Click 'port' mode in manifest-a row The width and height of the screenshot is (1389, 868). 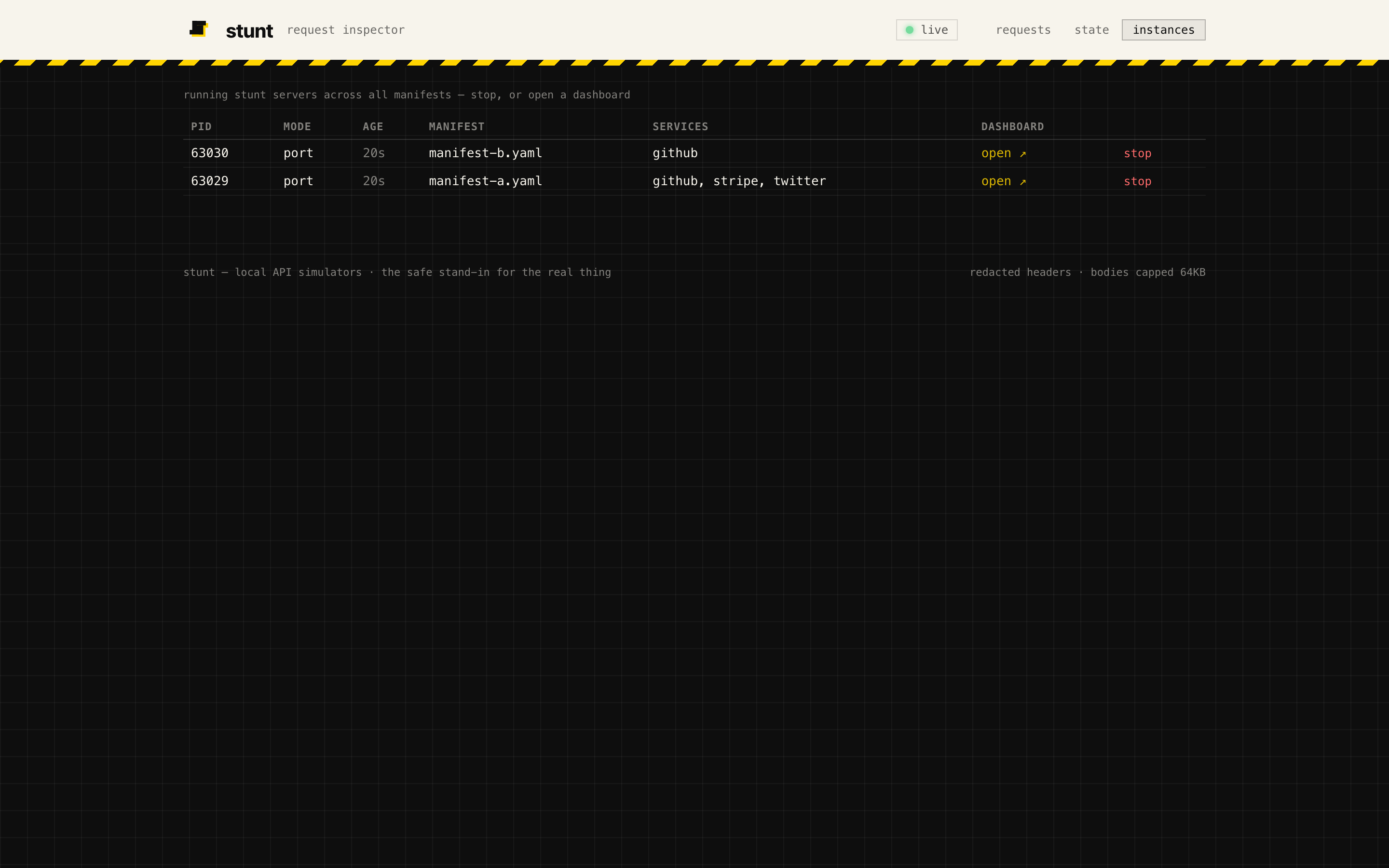[298, 181]
